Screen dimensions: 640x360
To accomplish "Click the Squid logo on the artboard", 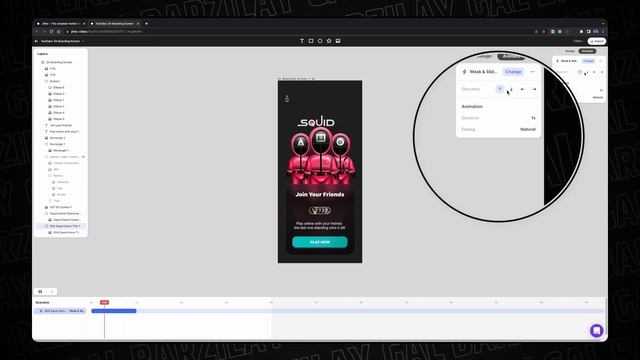I will point(317,121).
